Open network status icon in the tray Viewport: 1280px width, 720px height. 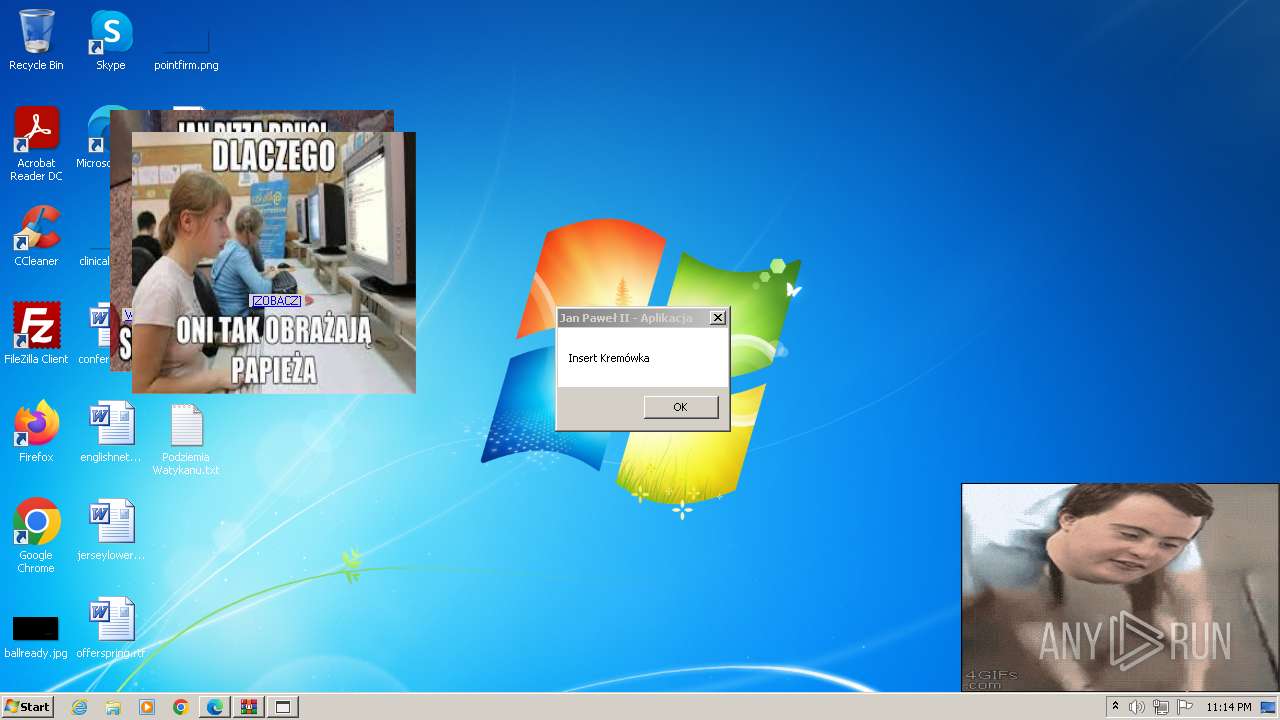coord(1161,707)
